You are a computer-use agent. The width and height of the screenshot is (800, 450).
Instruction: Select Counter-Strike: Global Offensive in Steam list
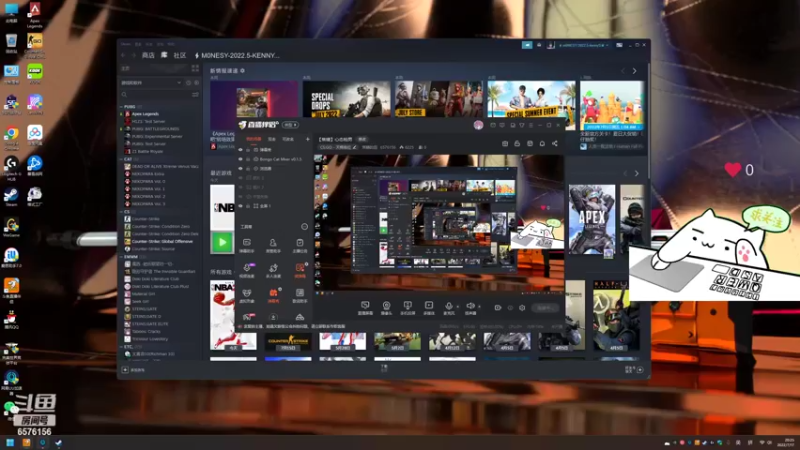[x=162, y=241]
